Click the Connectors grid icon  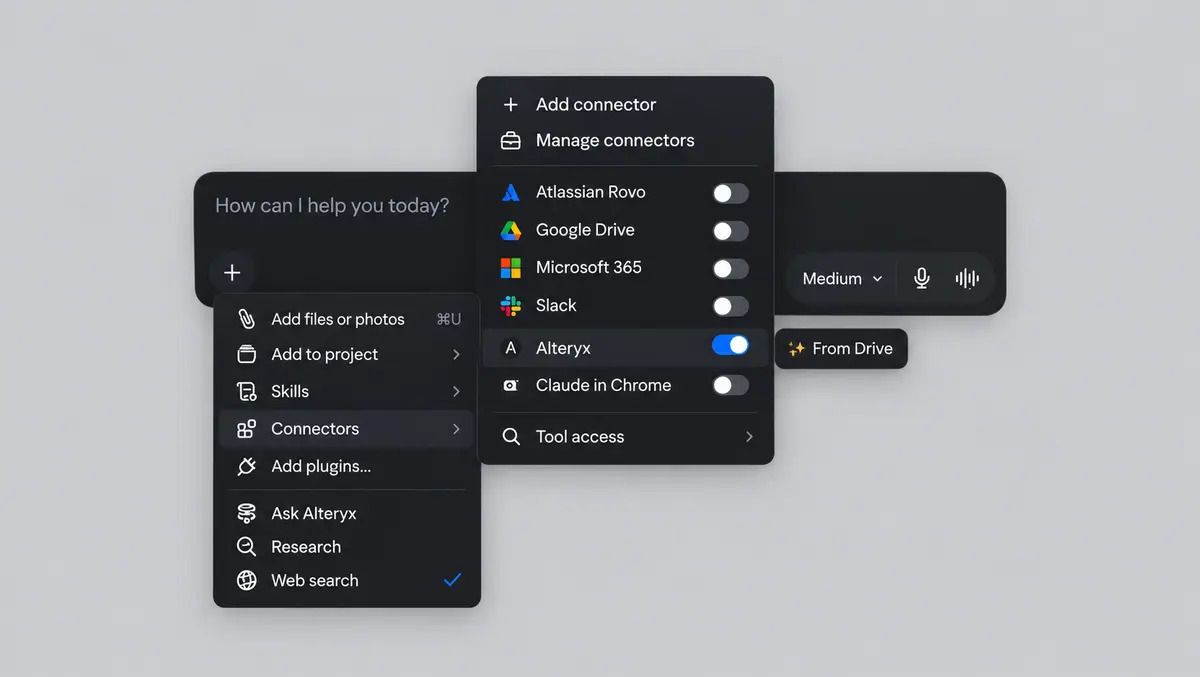tap(246, 429)
